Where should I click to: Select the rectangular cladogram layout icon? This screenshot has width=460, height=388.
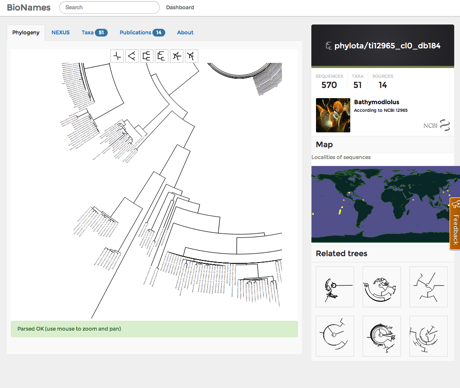tap(147, 56)
